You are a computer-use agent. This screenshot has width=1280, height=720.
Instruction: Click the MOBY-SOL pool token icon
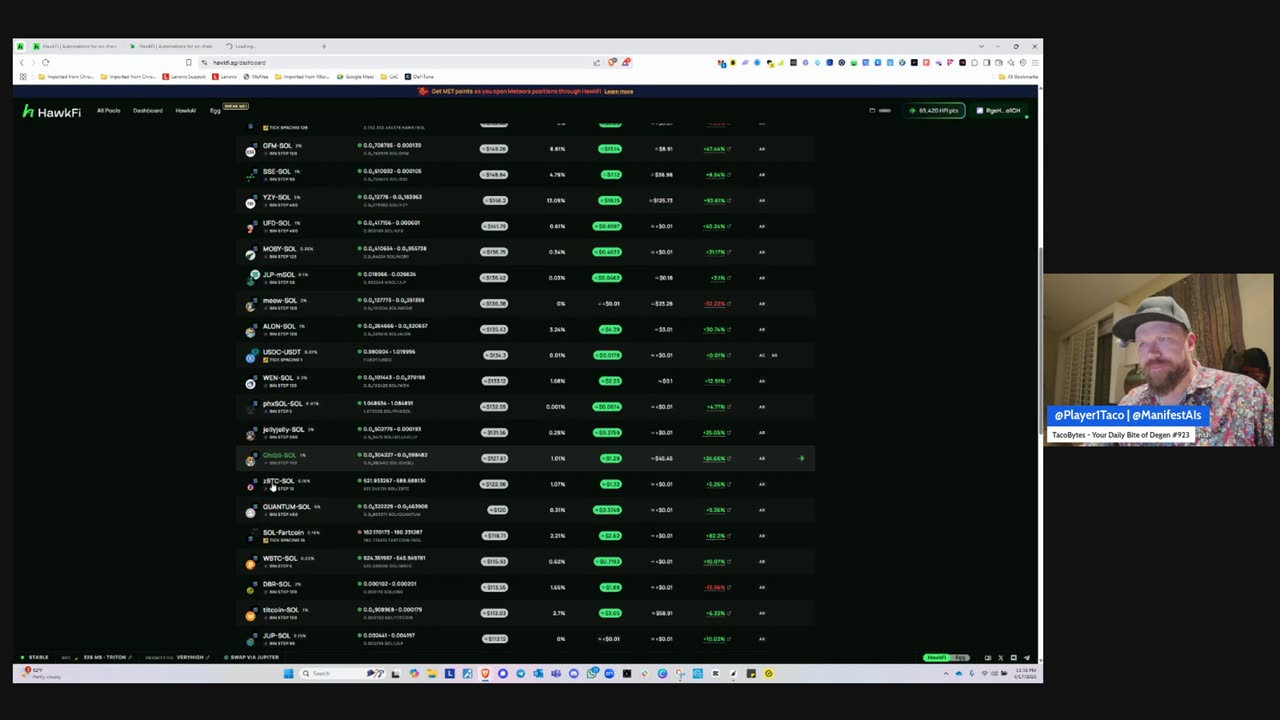click(x=250, y=253)
